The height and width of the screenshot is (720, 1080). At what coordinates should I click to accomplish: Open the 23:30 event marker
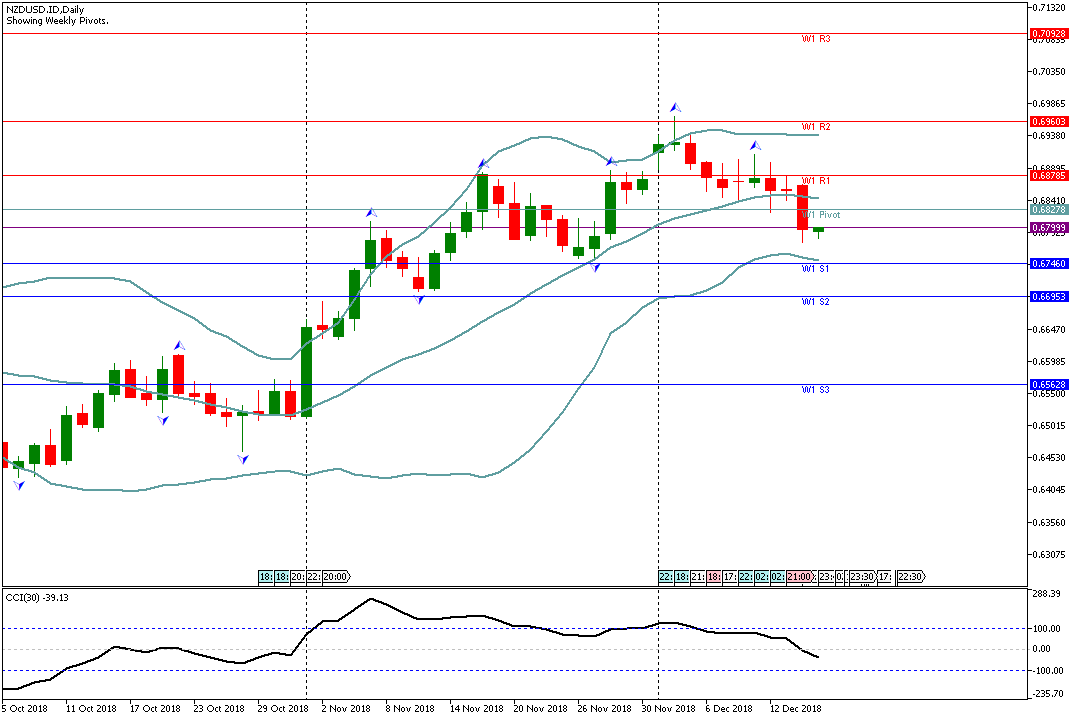coord(862,577)
